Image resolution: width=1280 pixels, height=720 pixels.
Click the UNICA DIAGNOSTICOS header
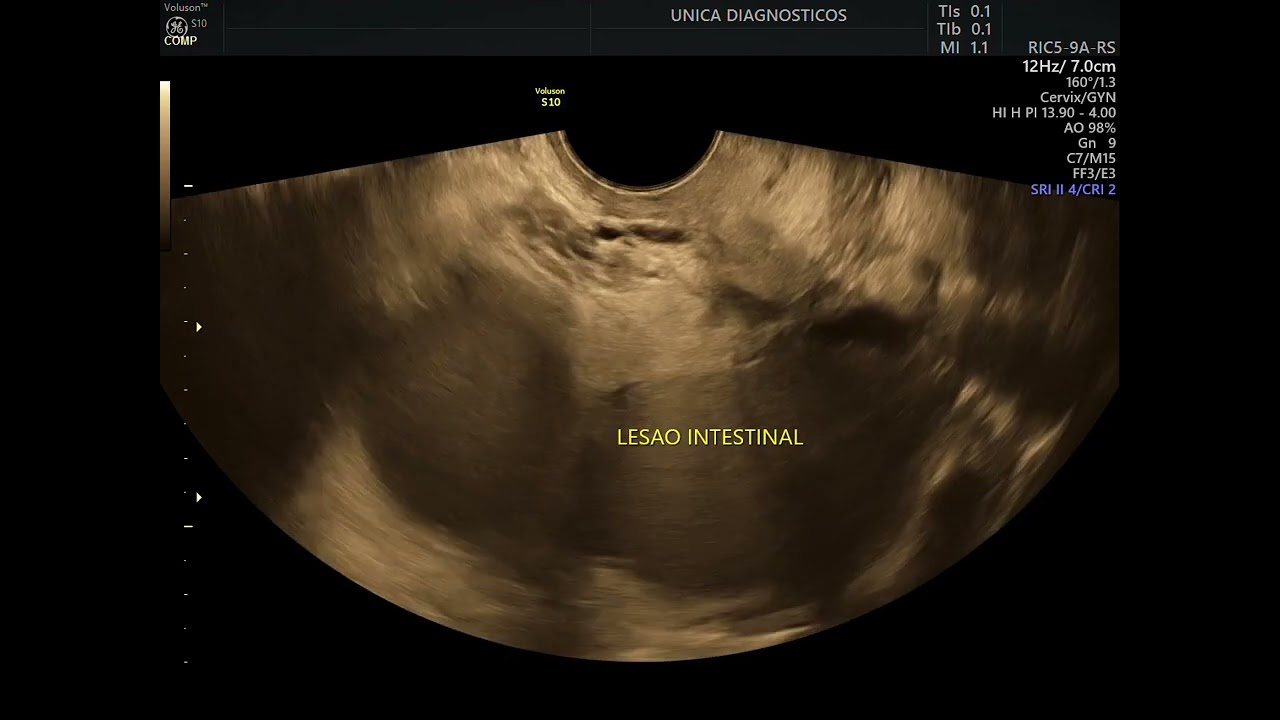click(758, 15)
